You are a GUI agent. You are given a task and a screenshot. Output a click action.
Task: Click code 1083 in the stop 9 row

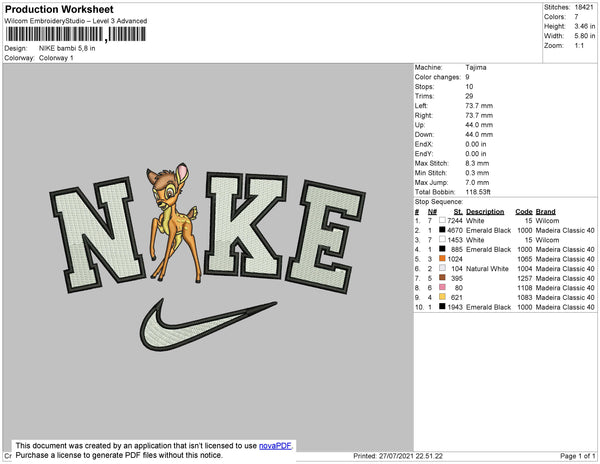(525, 297)
